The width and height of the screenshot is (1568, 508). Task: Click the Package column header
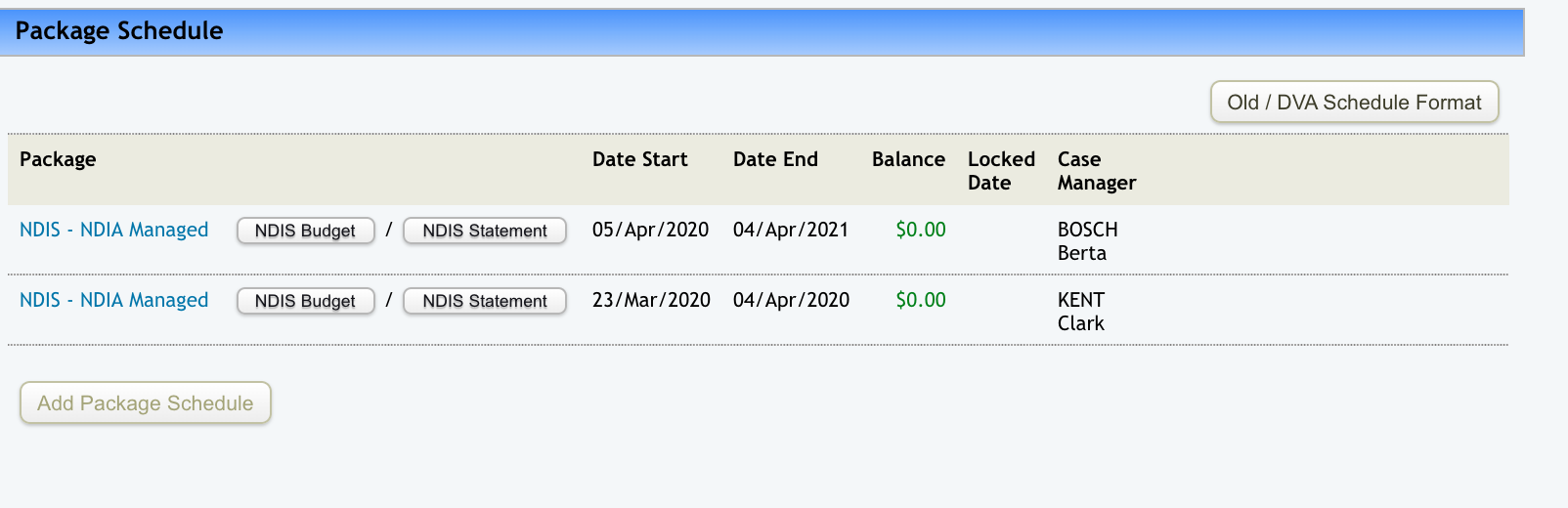tap(58, 159)
